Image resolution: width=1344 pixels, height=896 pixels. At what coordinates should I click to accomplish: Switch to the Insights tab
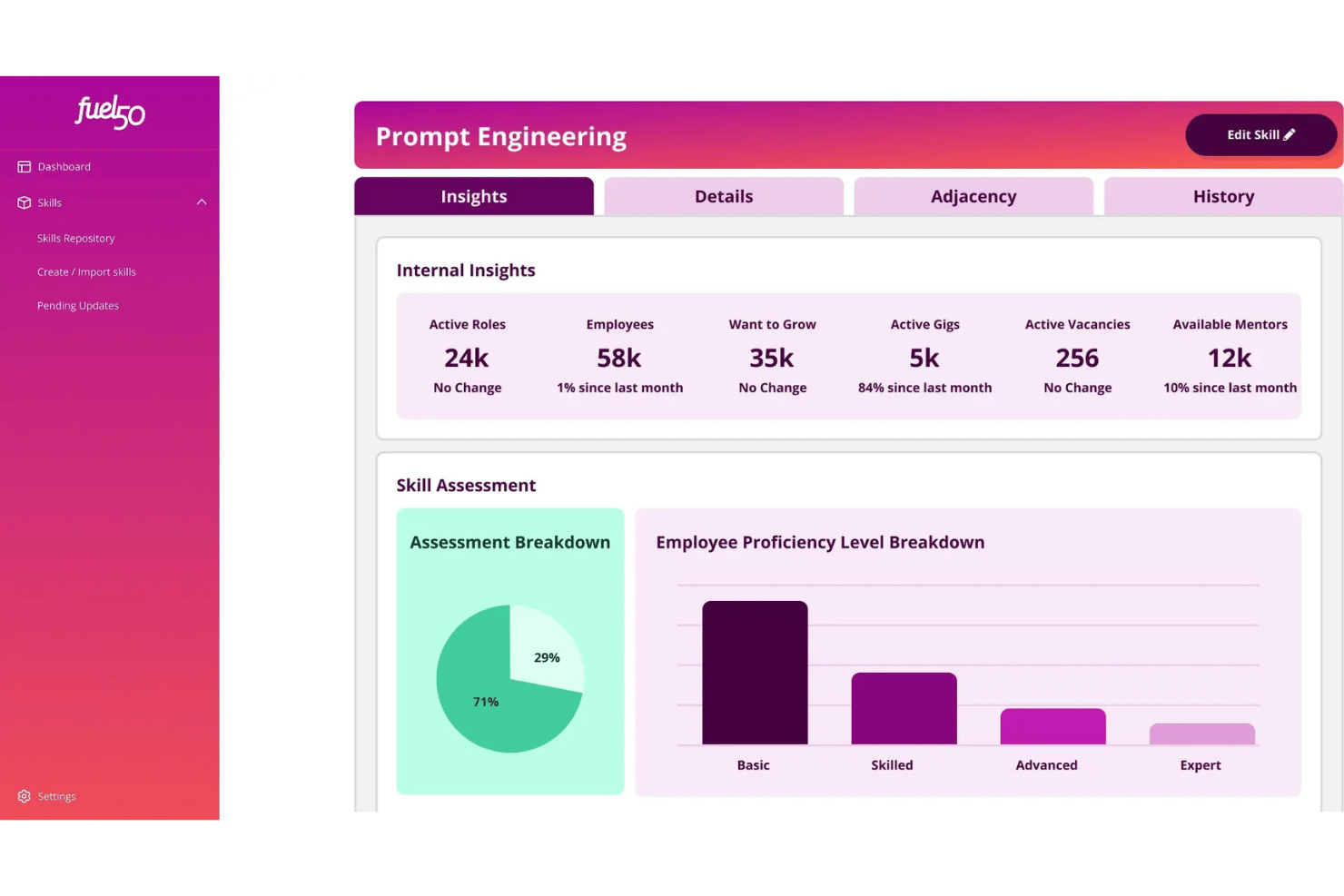click(474, 196)
